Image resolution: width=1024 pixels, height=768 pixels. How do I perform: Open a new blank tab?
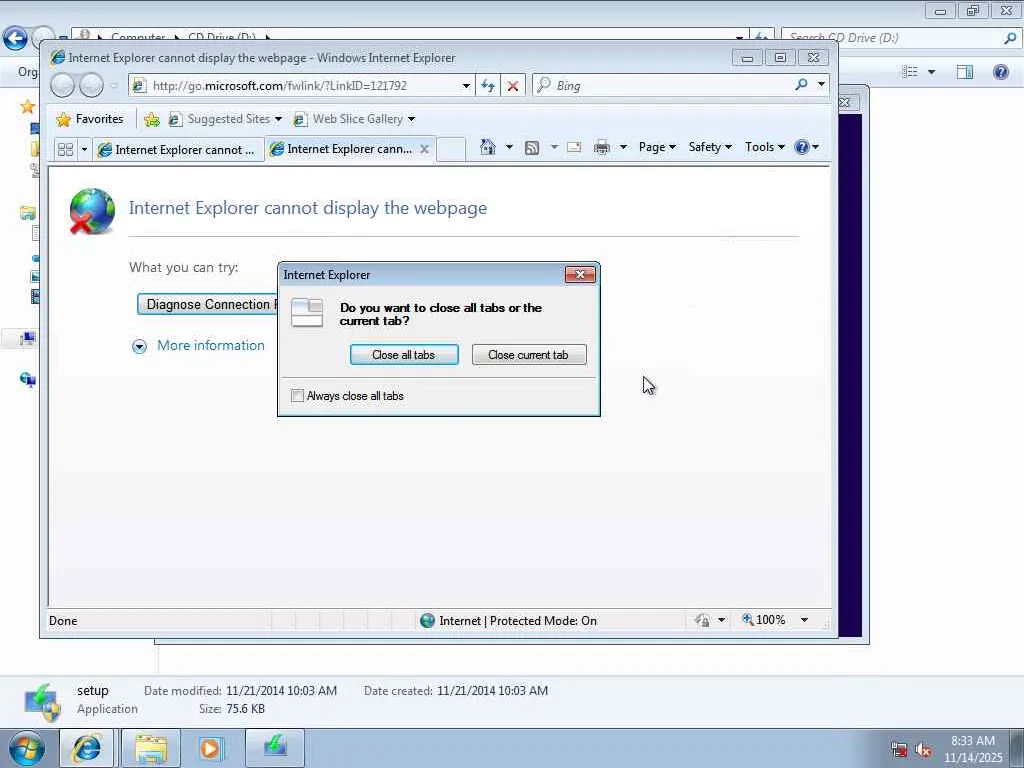(451, 150)
